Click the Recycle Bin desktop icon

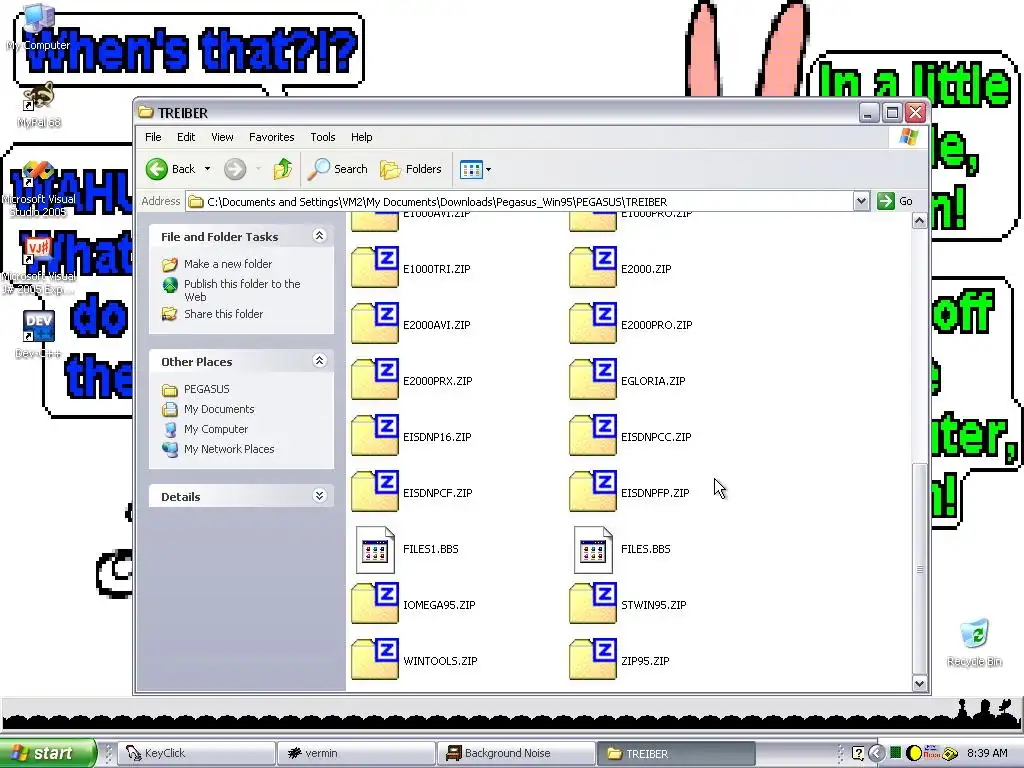(974, 643)
